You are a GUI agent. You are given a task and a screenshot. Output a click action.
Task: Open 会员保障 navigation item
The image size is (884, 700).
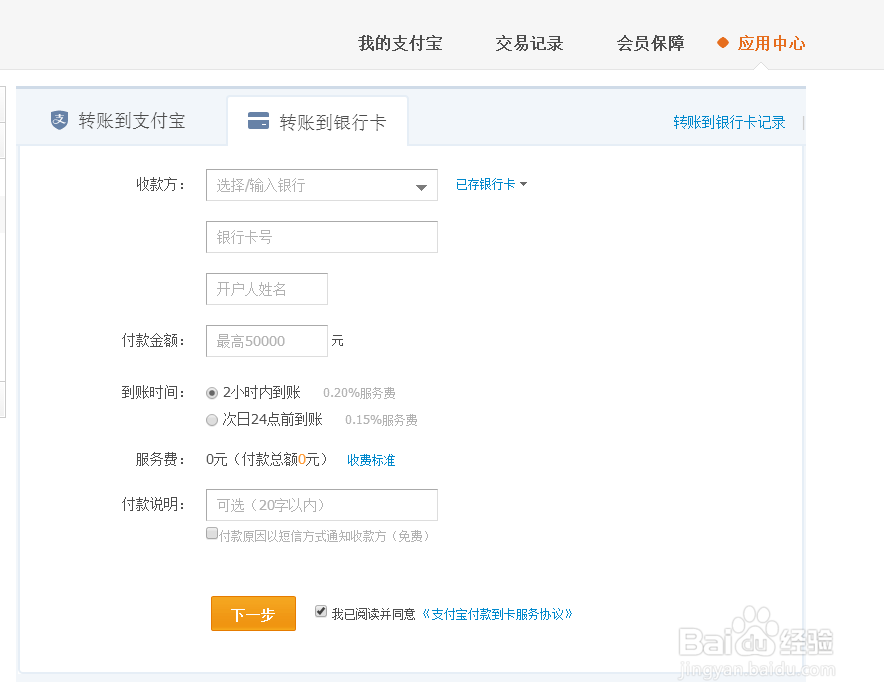pos(651,43)
